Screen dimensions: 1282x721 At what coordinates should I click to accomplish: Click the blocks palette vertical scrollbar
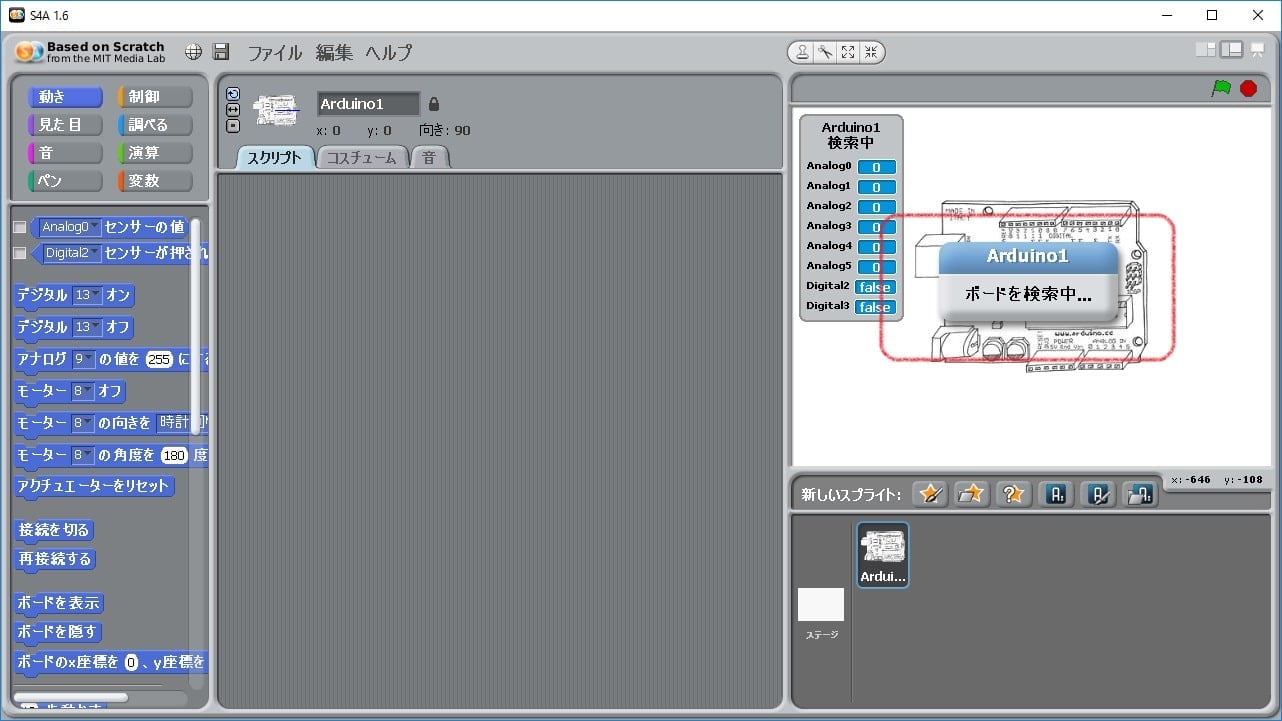point(195,325)
